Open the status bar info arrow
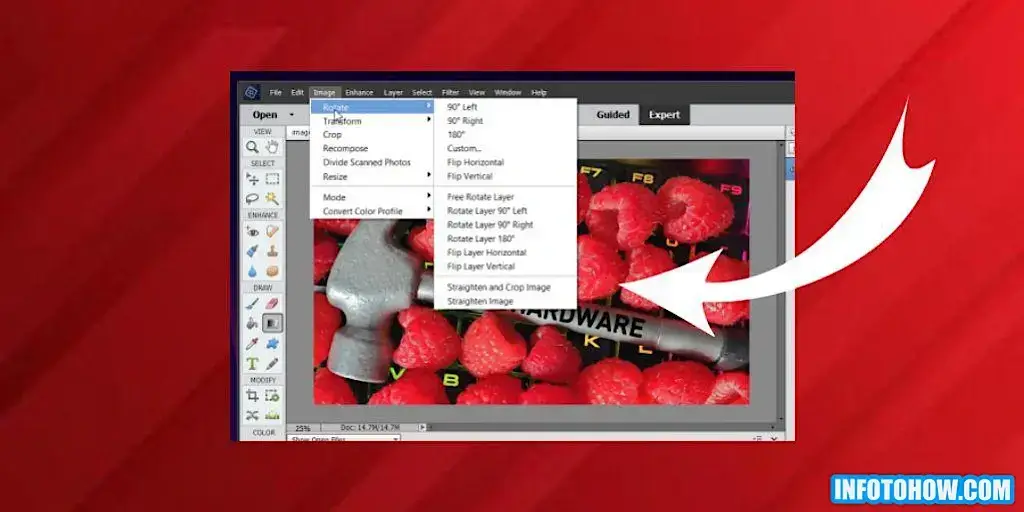The height and width of the screenshot is (512, 1024). click(422, 427)
